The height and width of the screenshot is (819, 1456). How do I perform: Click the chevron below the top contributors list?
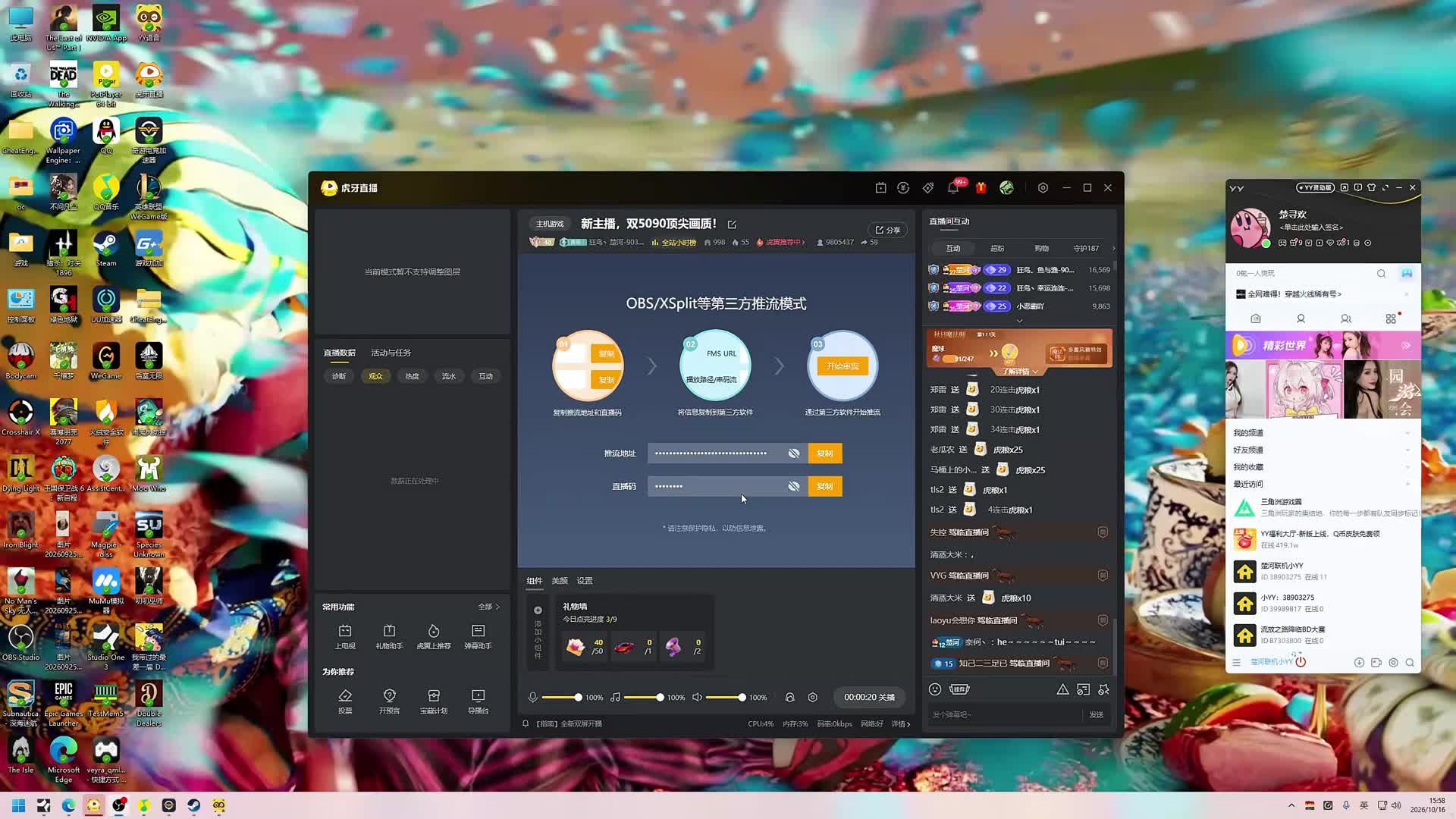[1019, 321]
